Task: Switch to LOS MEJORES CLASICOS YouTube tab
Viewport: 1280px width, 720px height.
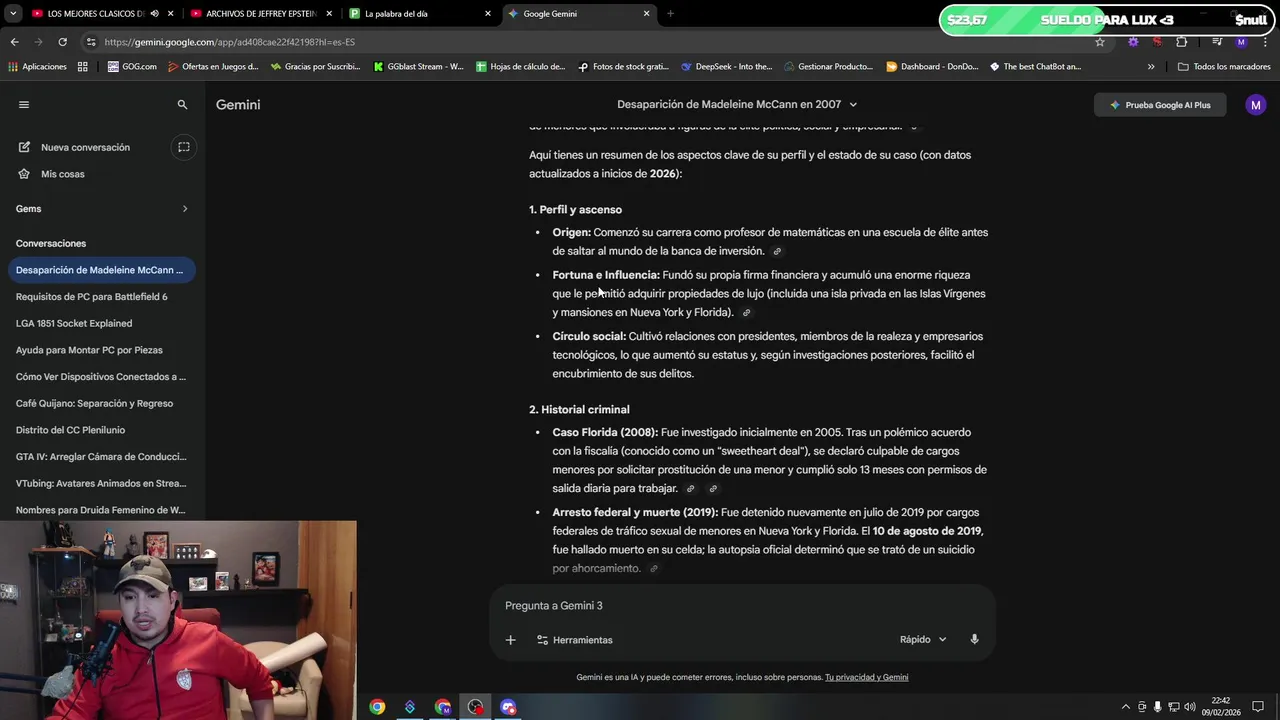Action: pyautogui.click(x=97, y=14)
